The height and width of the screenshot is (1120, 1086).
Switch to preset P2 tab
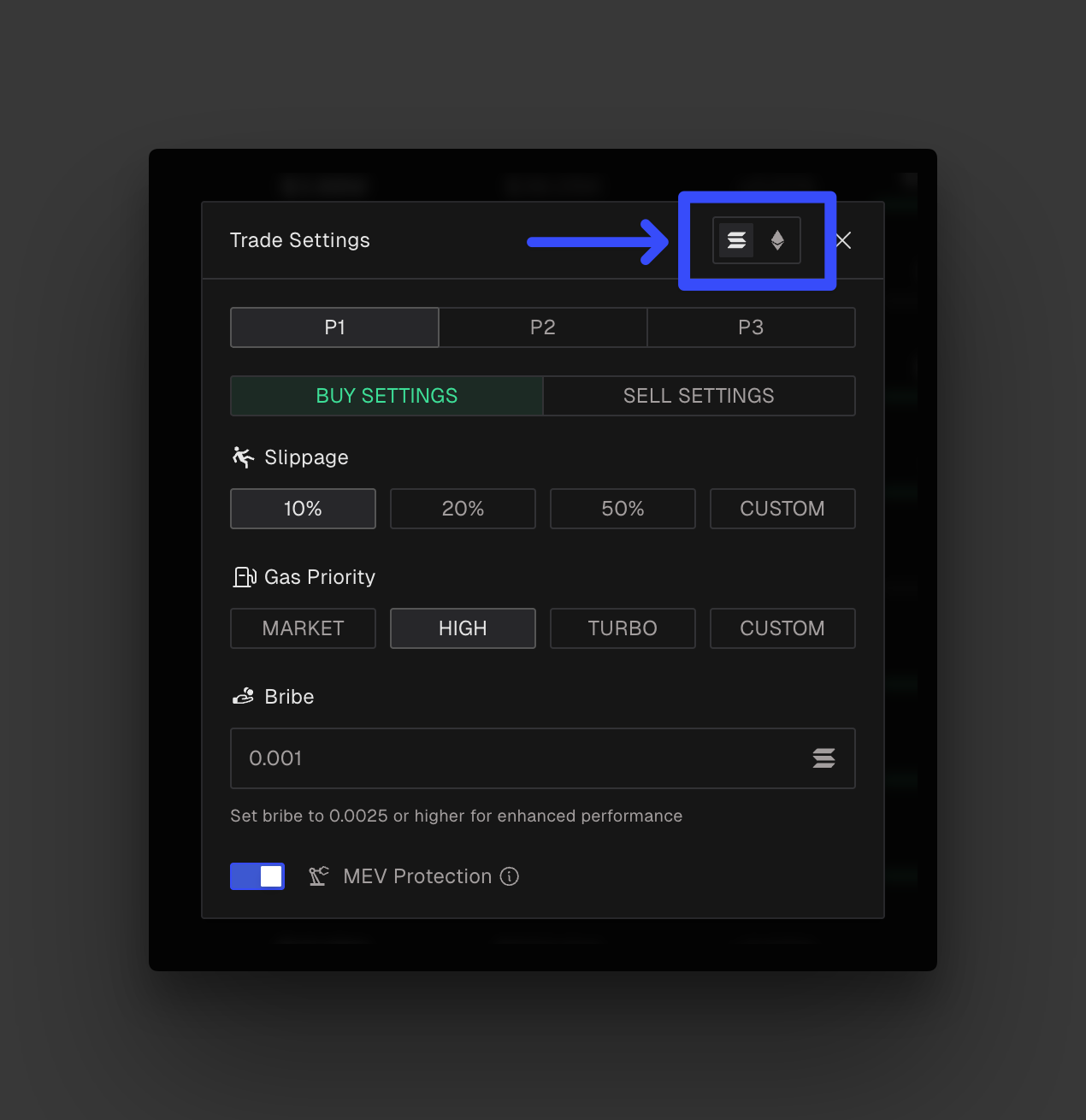pos(543,327)
